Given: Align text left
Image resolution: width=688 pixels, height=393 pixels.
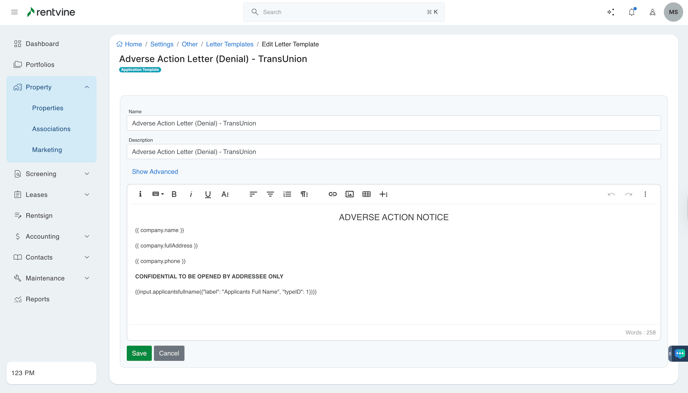Looking at the screenshot, I should [253, 194].
